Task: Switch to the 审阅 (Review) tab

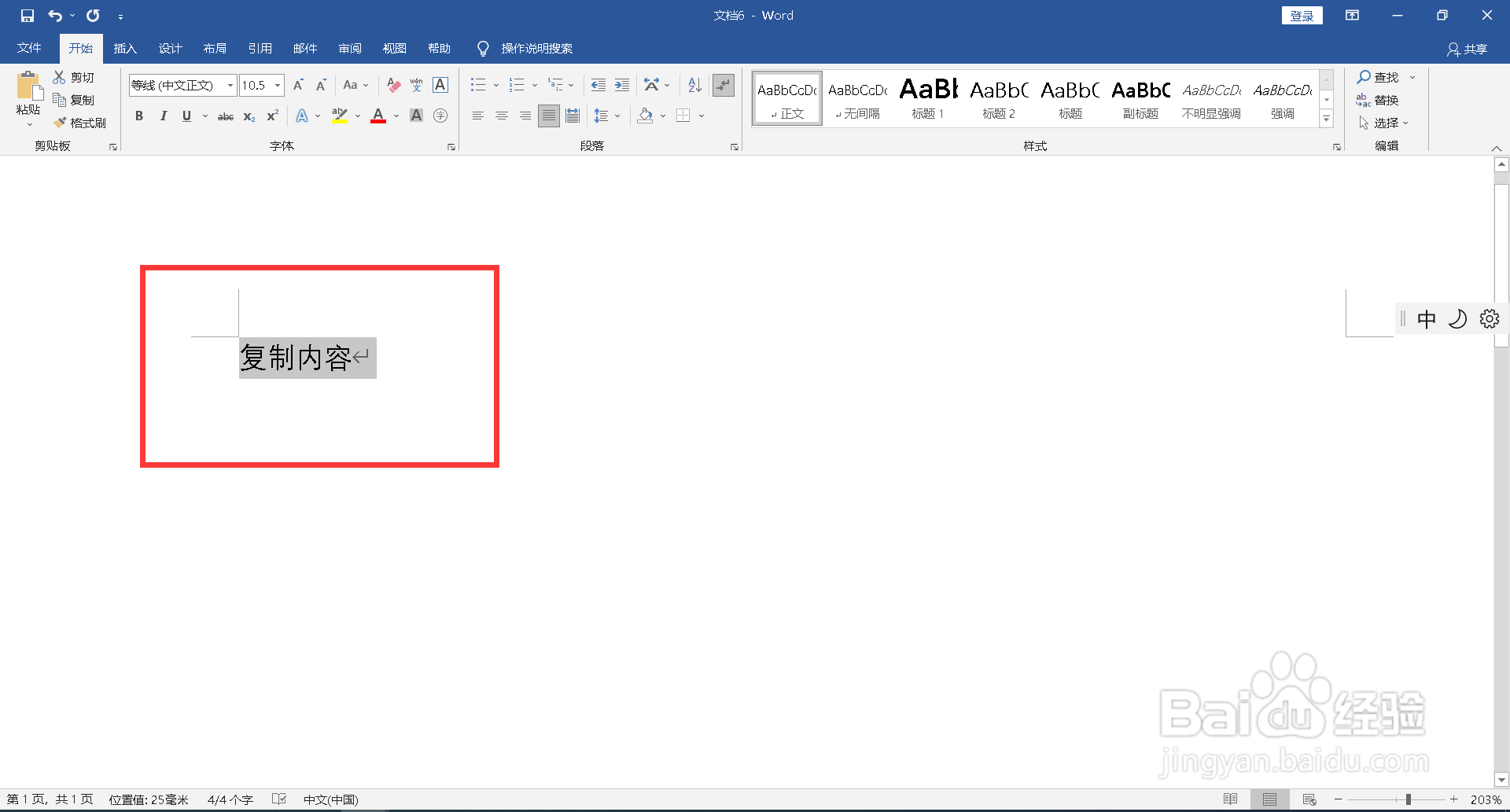Action: pos(350,49)
